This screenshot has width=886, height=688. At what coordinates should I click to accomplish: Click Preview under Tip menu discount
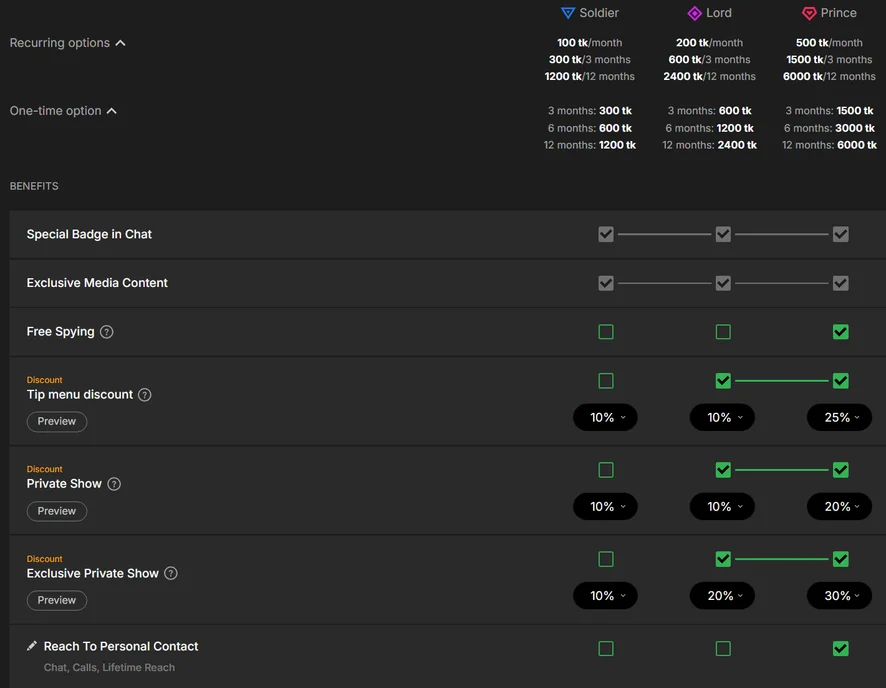[57, 422]
